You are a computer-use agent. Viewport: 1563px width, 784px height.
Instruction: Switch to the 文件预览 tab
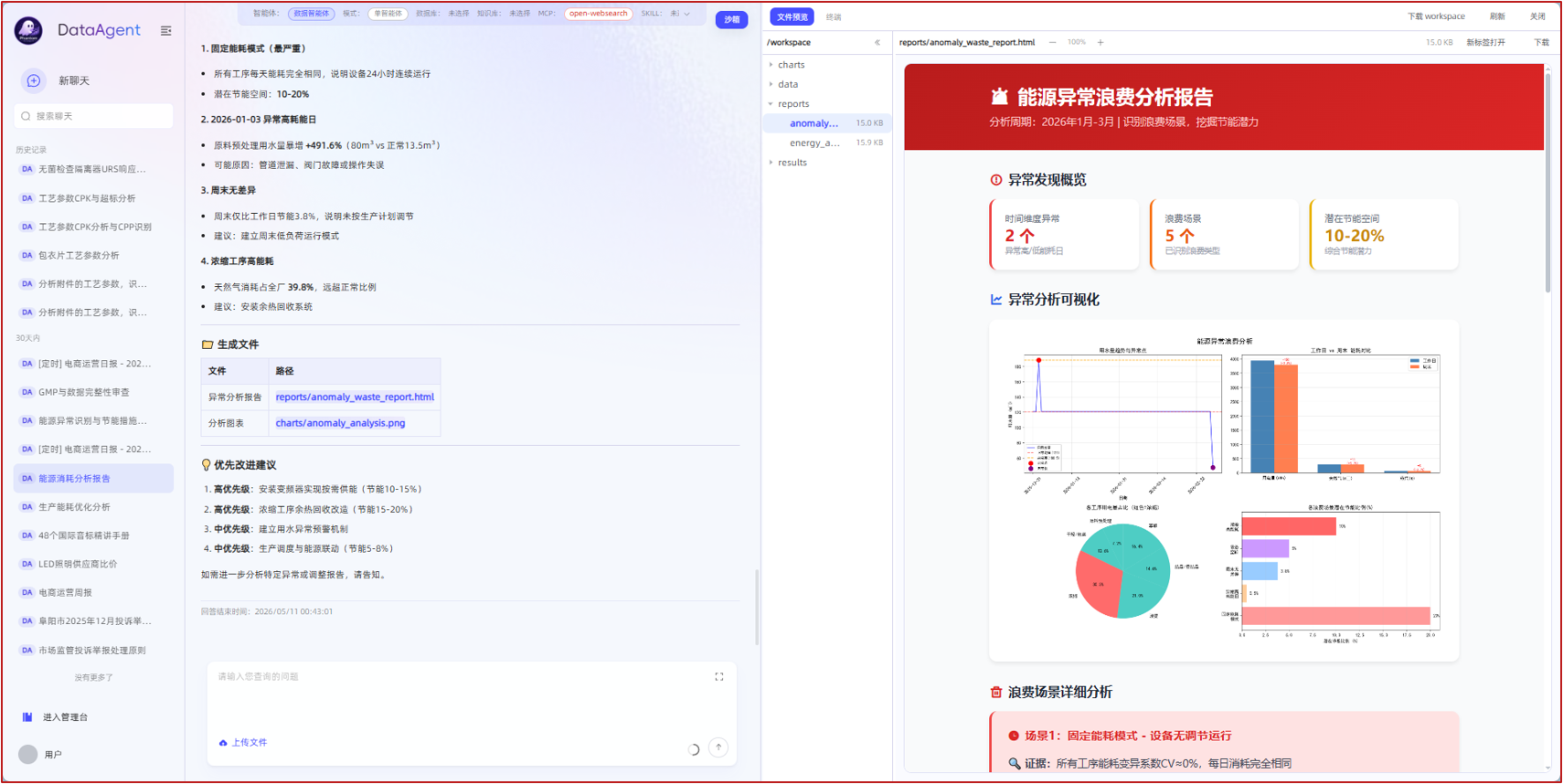coord(792,16)
